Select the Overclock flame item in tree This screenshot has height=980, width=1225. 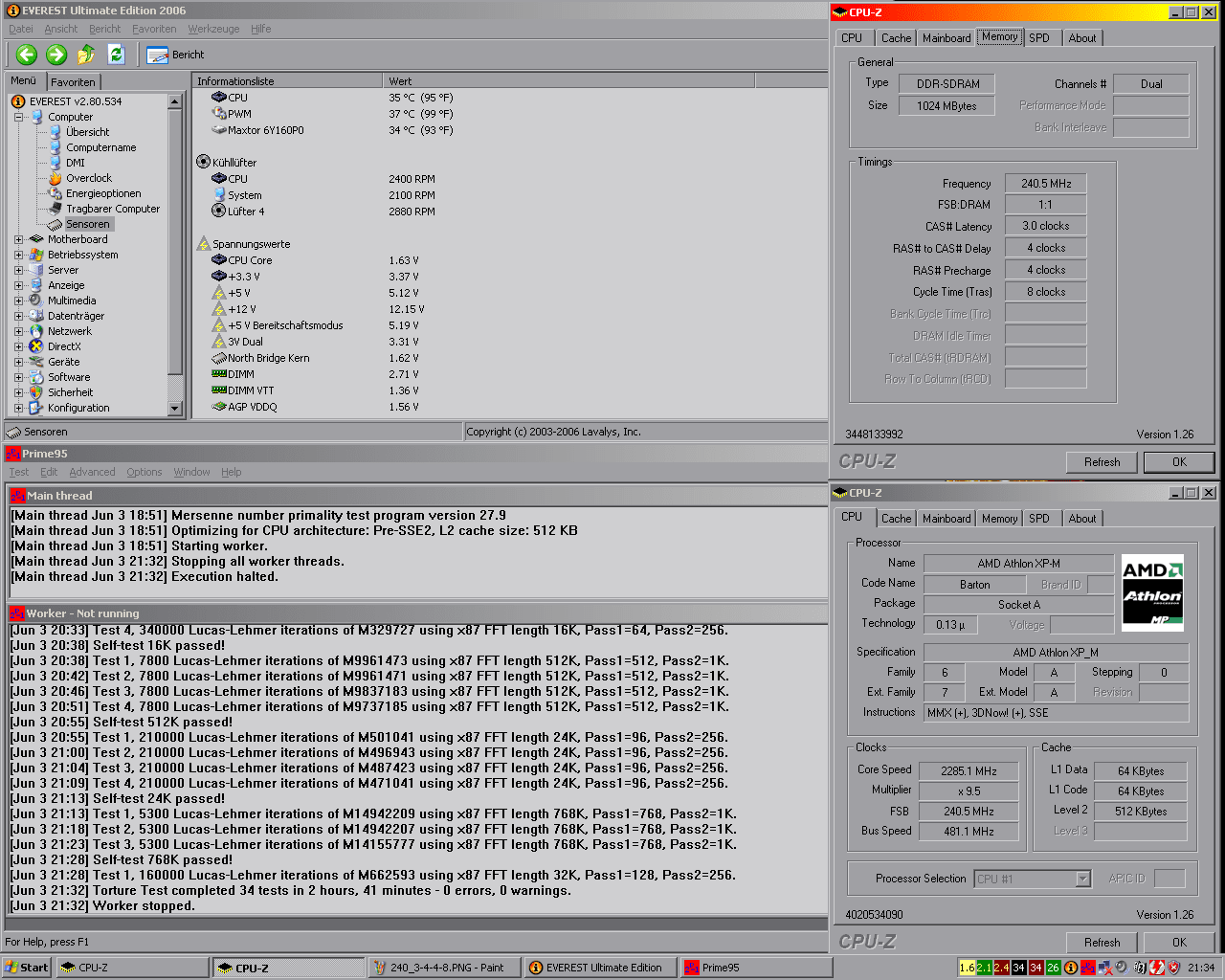point(81,178)
